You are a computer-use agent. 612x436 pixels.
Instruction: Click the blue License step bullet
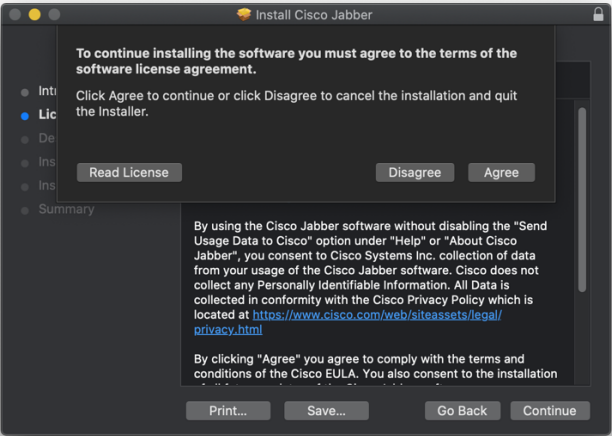click(x=25, y=116)
